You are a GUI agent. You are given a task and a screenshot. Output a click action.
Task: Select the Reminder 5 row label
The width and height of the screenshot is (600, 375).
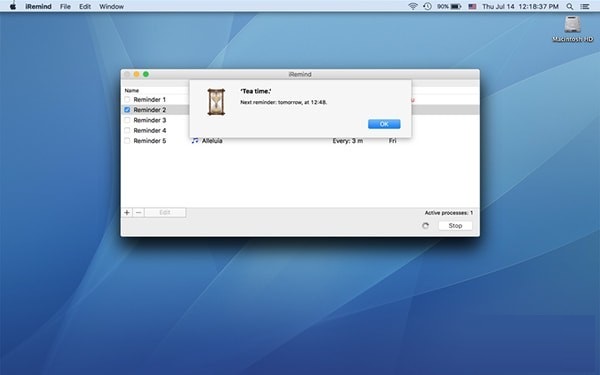pos(150,141)
